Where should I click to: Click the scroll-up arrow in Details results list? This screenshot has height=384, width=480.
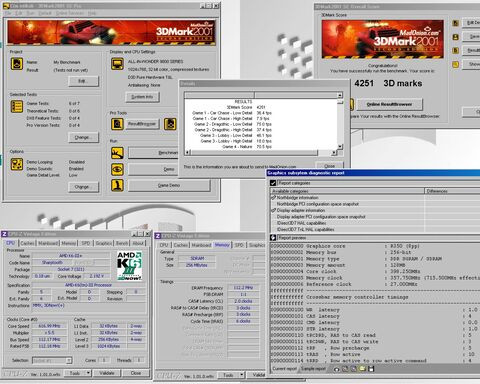[x=340, y=95]
